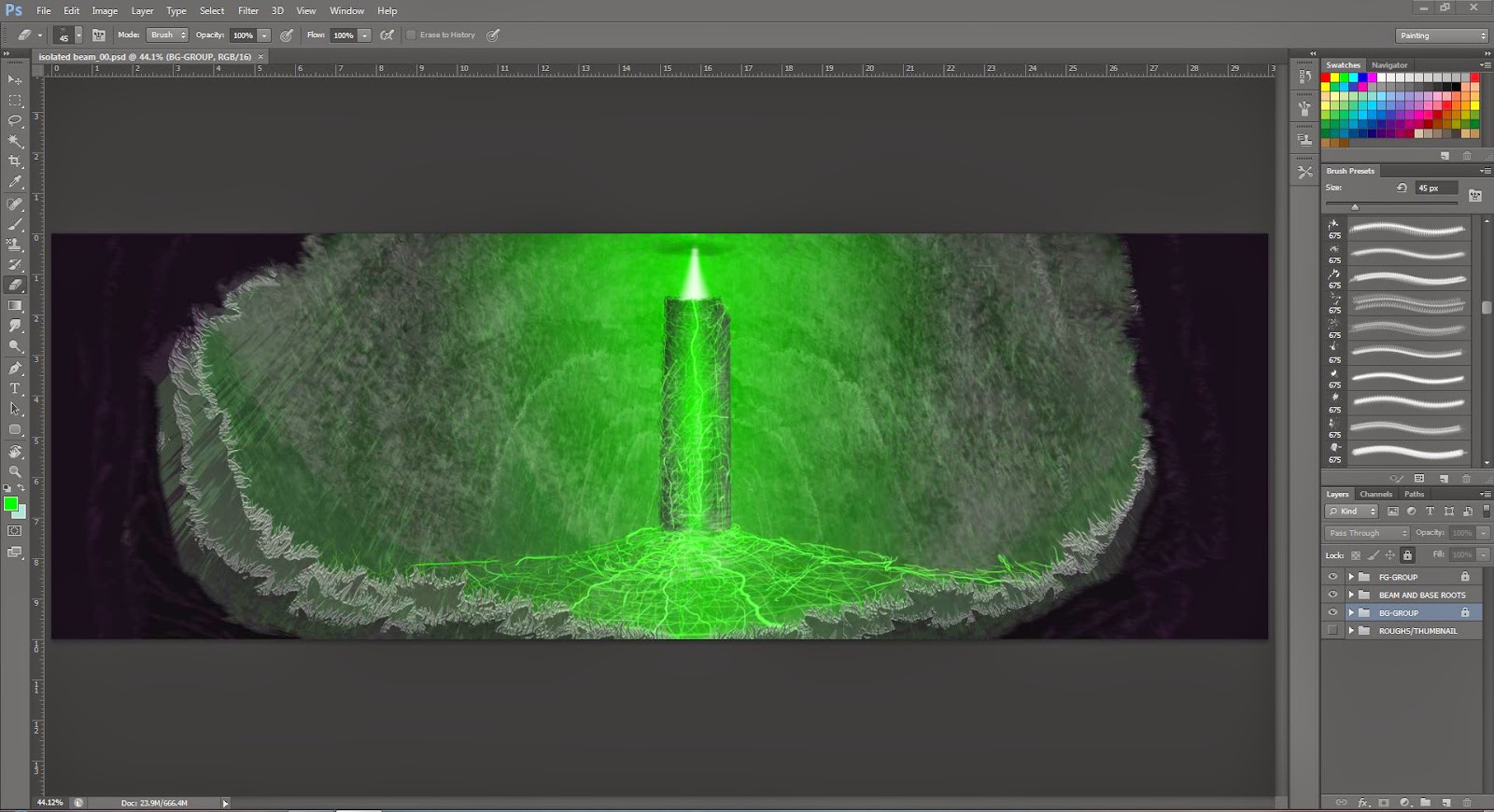The width and height of the screenshot is (1494, 812).
Task: Toggle Quick Mask mode icon
Action: pyautogui.click(x=15, y=531)
